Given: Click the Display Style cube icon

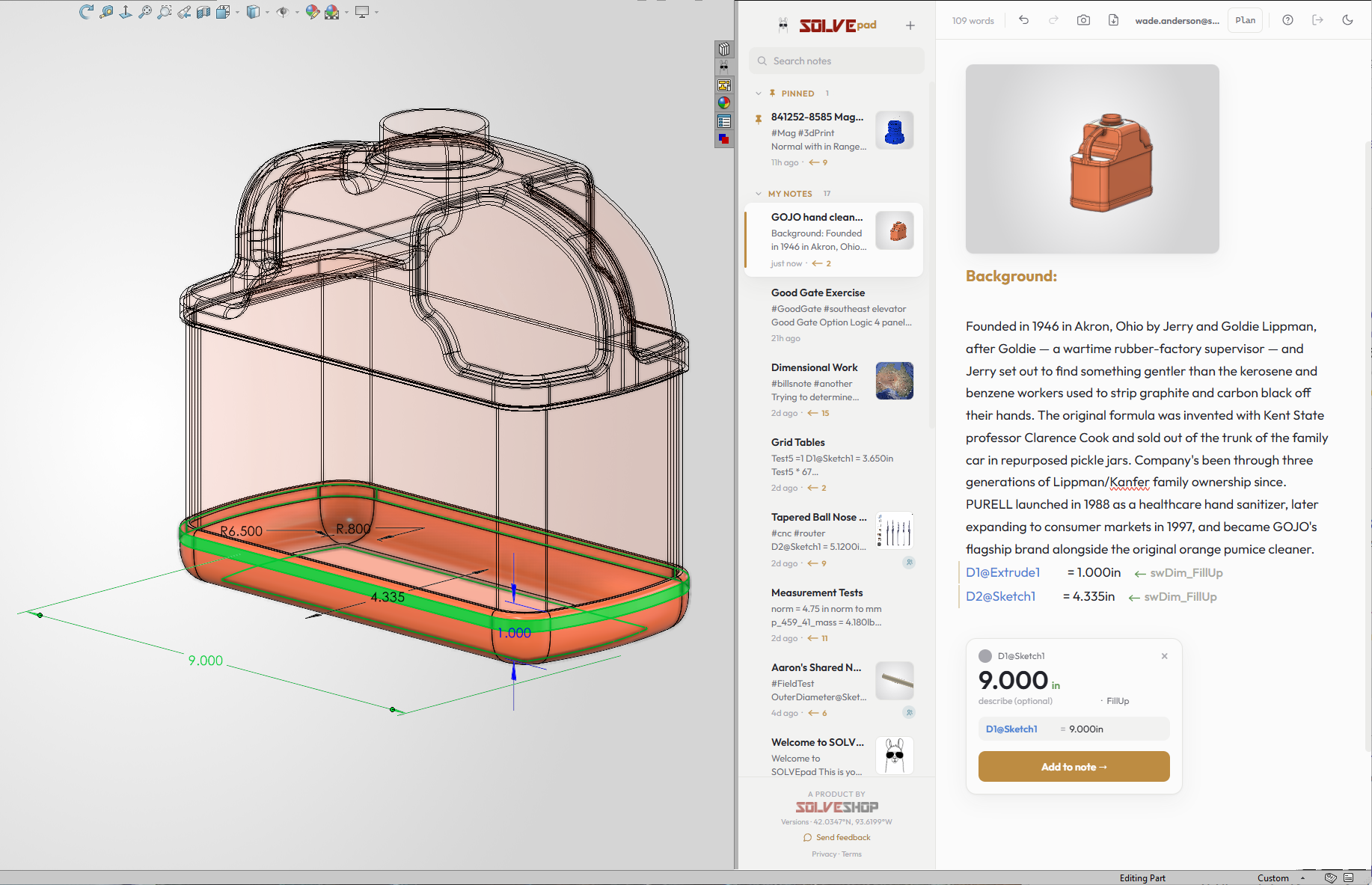Looking at the screenshot, I should click(253, 11).
